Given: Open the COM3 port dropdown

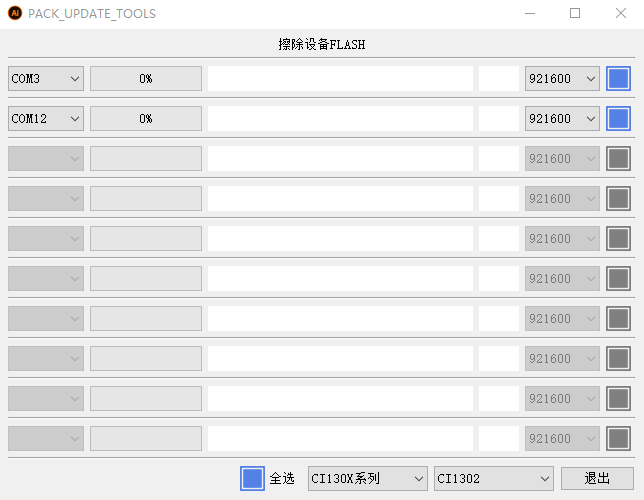Looking at the screenshot, I should [46, 79].
